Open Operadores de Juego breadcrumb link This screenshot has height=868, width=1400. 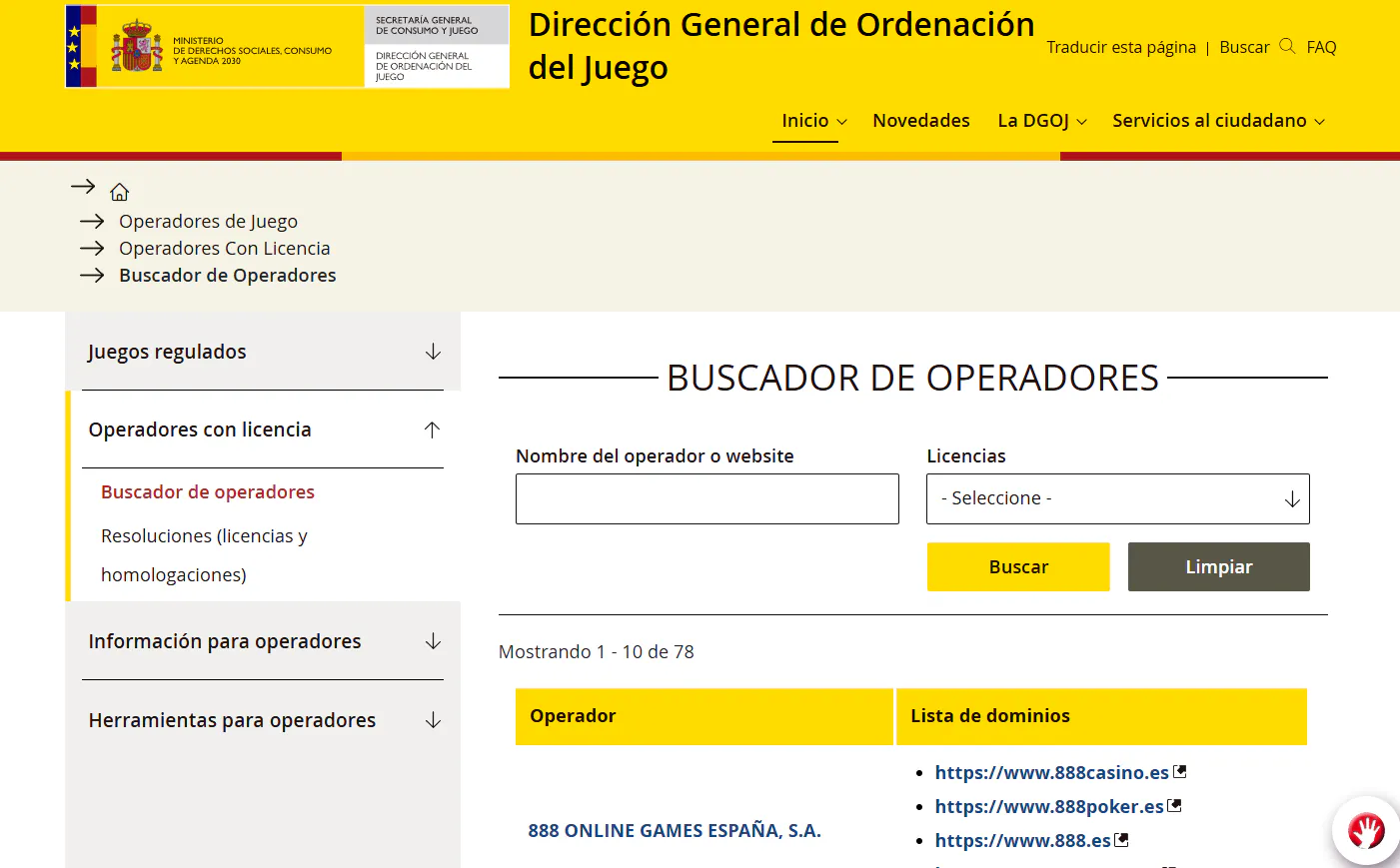coord(208,221)
